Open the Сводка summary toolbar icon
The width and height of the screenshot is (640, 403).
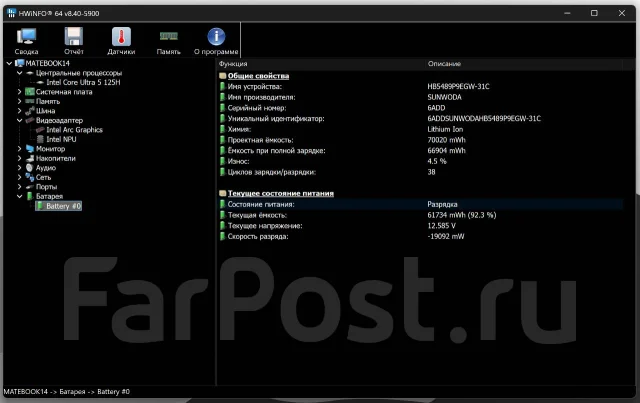tap(27, 37)
